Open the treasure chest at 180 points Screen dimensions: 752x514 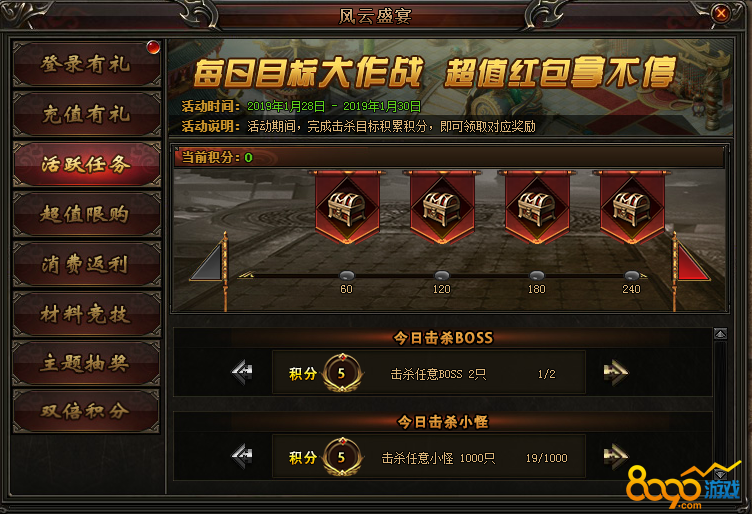click(537, 209)
